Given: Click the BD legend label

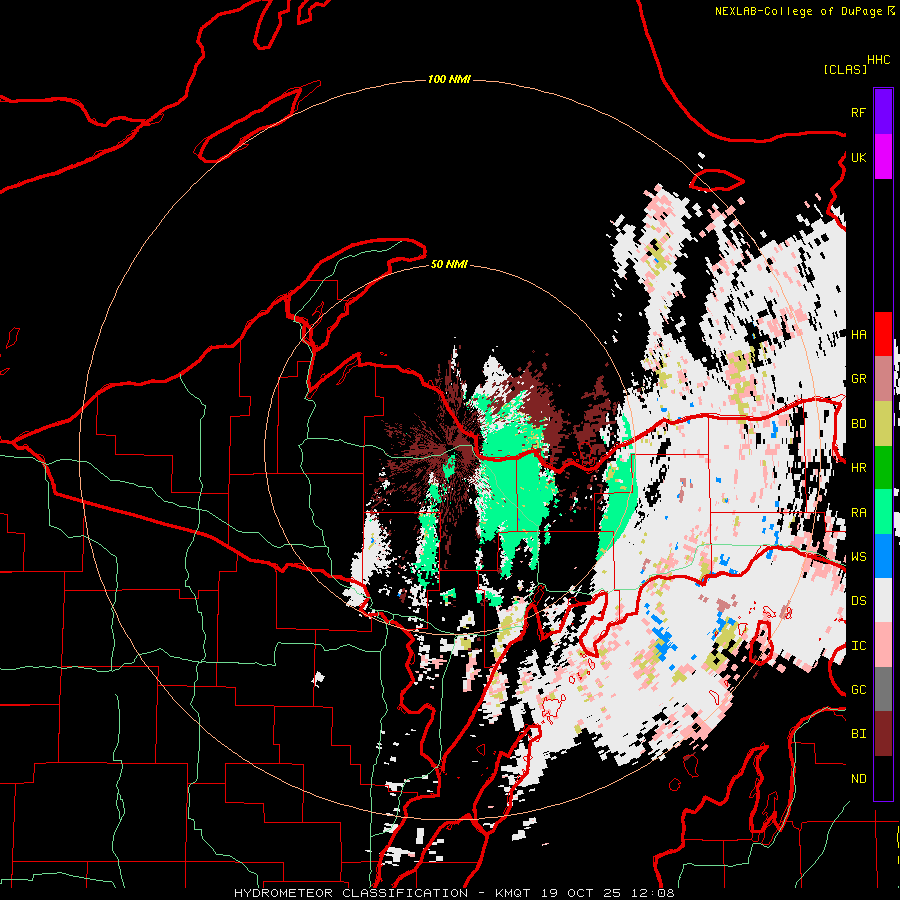Looking at the screenshot, I should click(x=858, y=424).
